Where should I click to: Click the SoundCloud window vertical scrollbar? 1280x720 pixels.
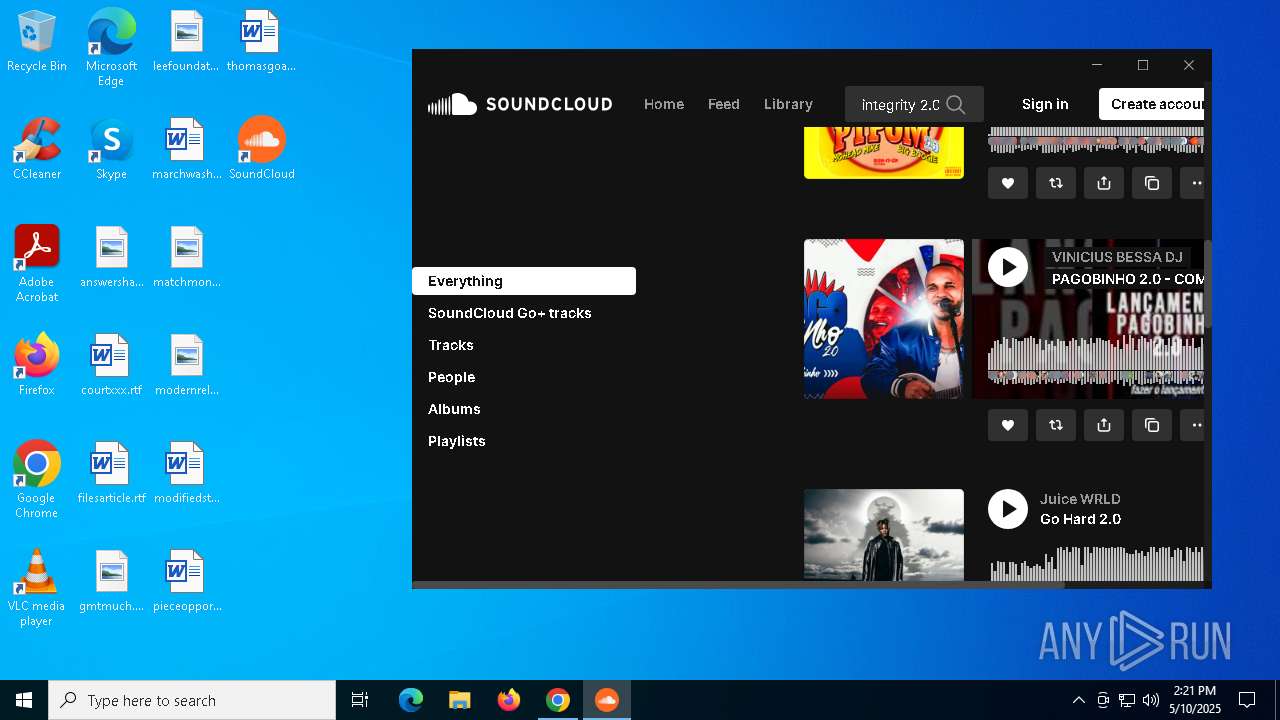click(x=1208, y=285)
